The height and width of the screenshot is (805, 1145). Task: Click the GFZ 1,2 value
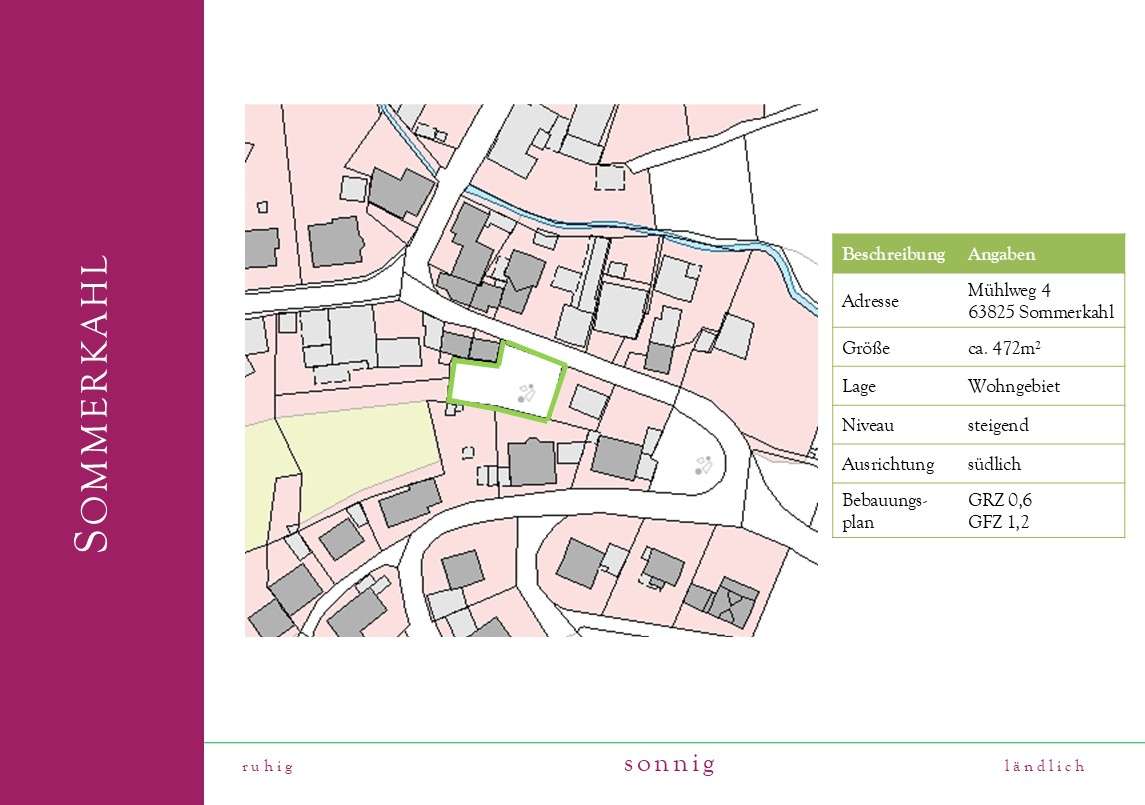coord(998,522)
